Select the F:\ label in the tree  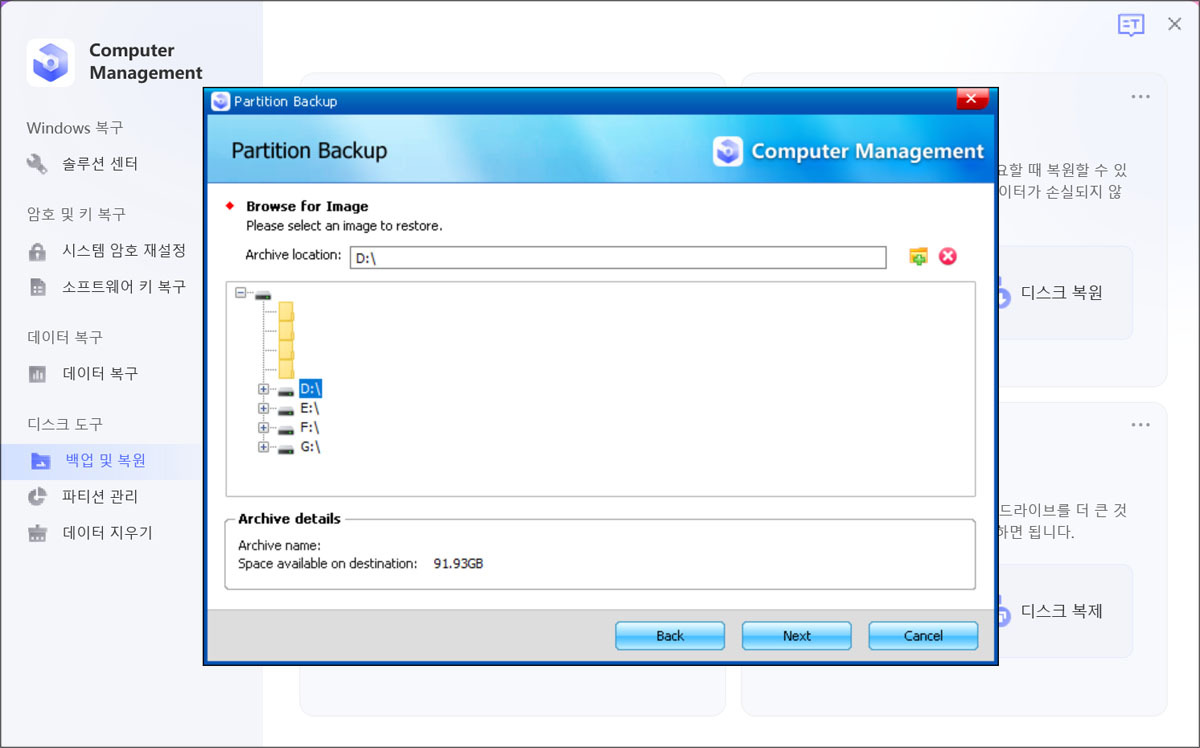pos(309,428)
